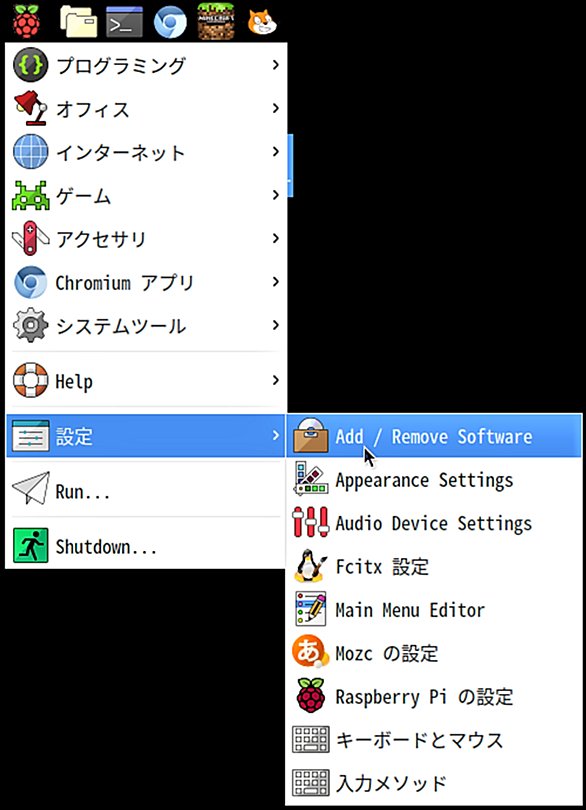Screen dimensions: 586x810
Task: Open the Terminal from the taskbar
Action: pyautogui.click(x=125, y=22)
